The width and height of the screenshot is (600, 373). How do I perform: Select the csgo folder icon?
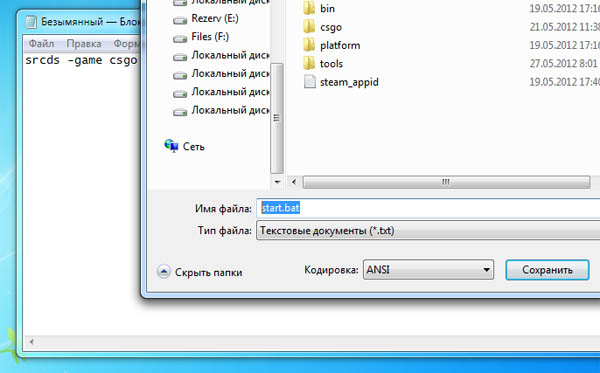point(309,27)
